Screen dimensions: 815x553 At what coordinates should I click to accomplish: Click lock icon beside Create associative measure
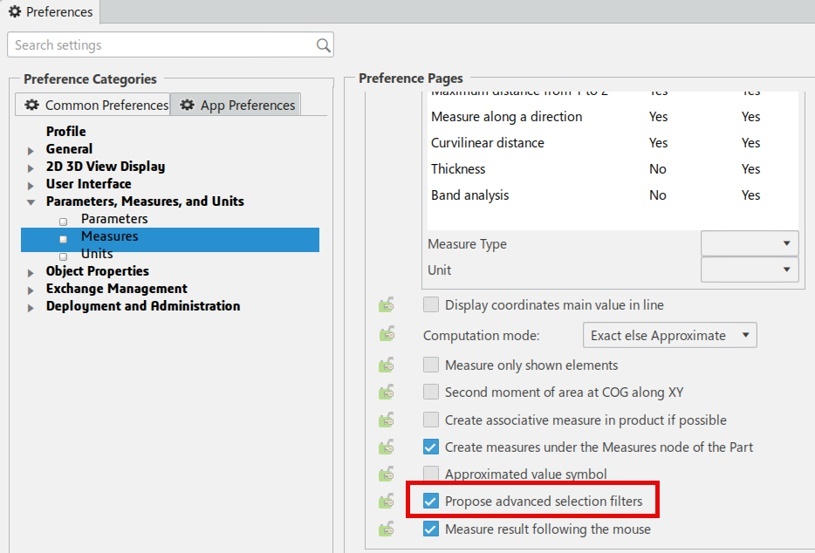tap(386, 420)
